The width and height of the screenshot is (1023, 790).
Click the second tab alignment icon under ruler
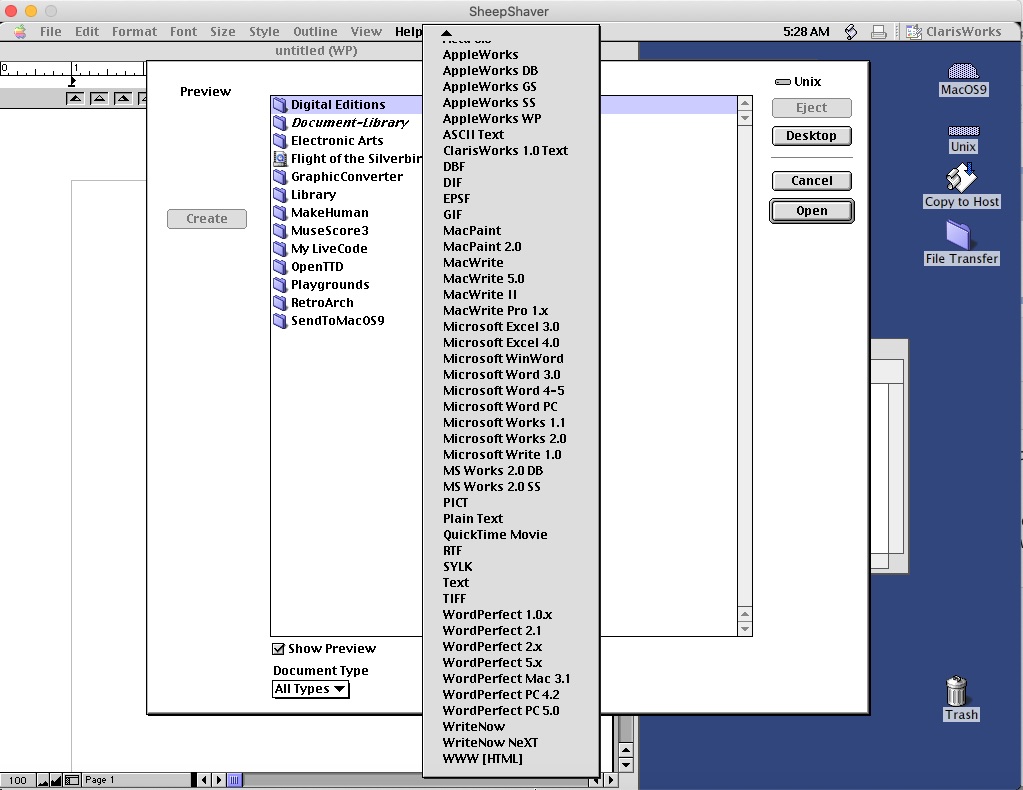pos(99,99)
